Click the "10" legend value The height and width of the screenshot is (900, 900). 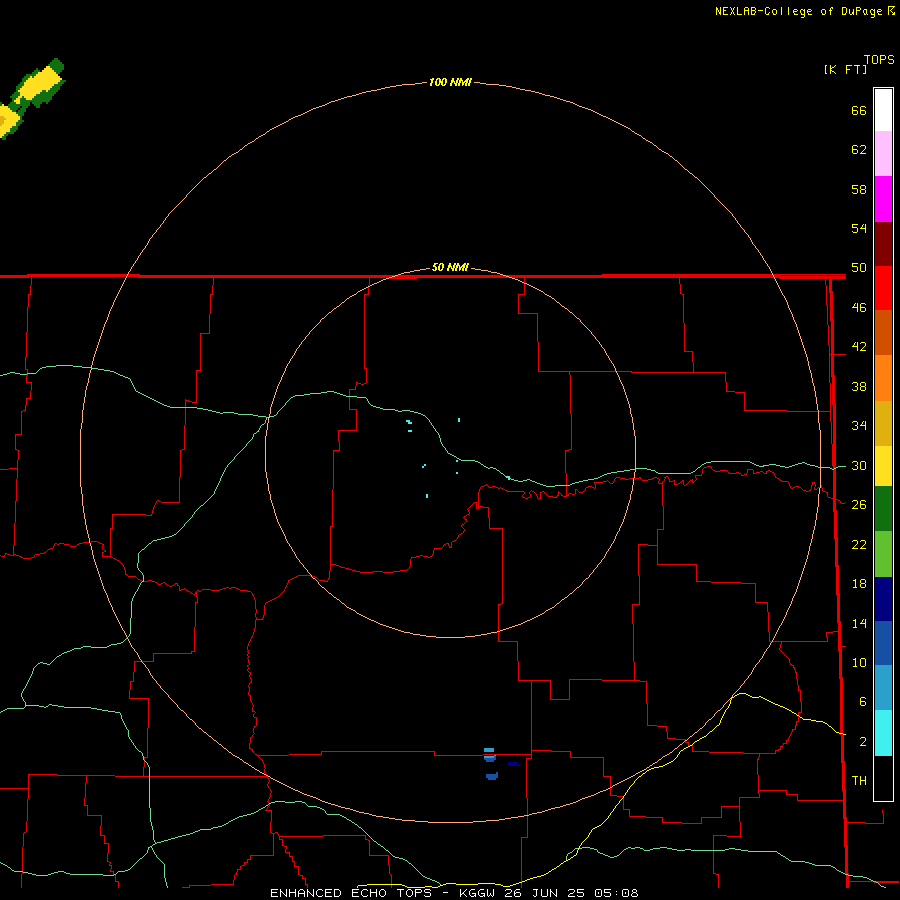pyautogui.click(x=859, y=662)
